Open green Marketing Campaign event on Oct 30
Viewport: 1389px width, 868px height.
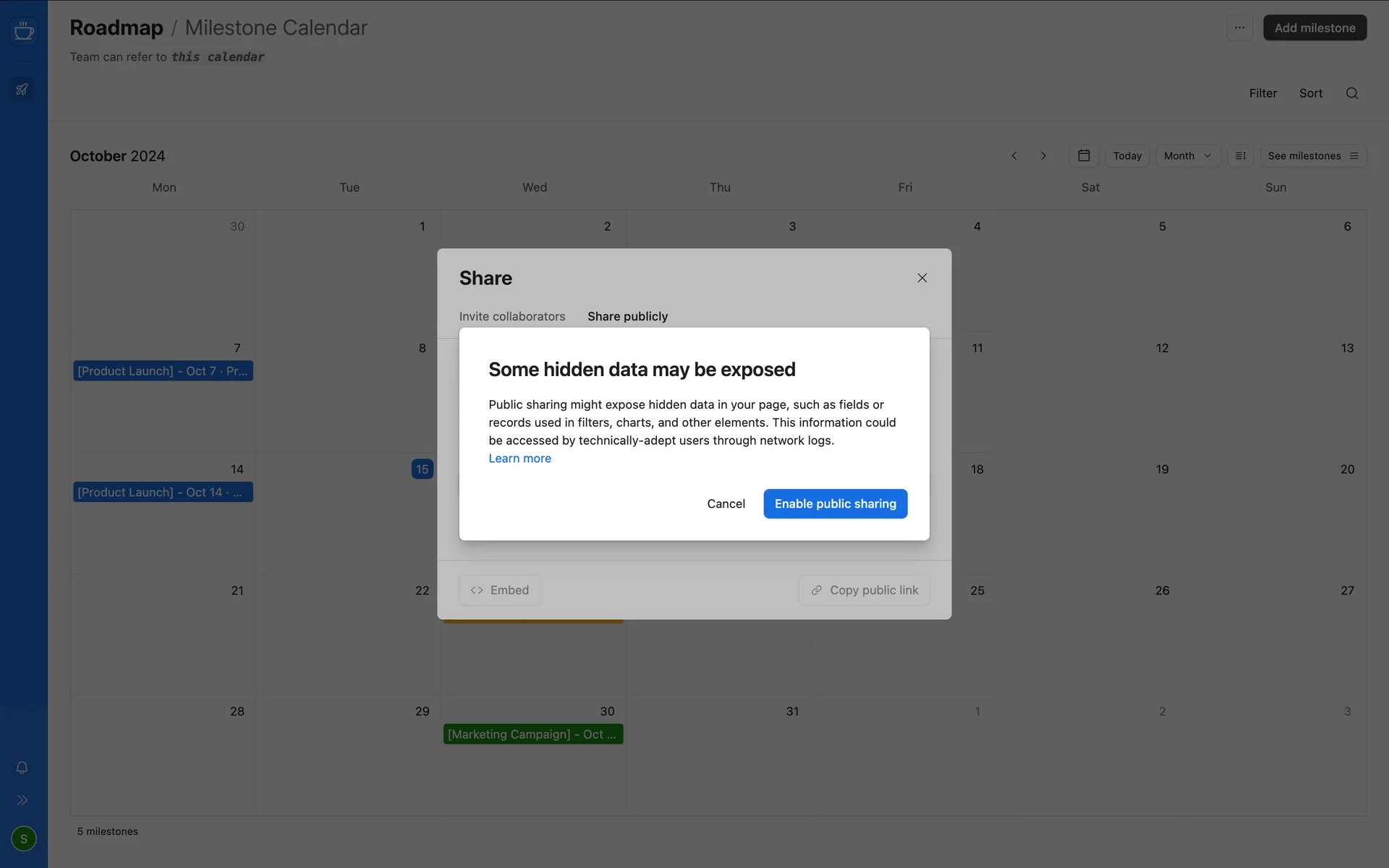click(532, 734)
